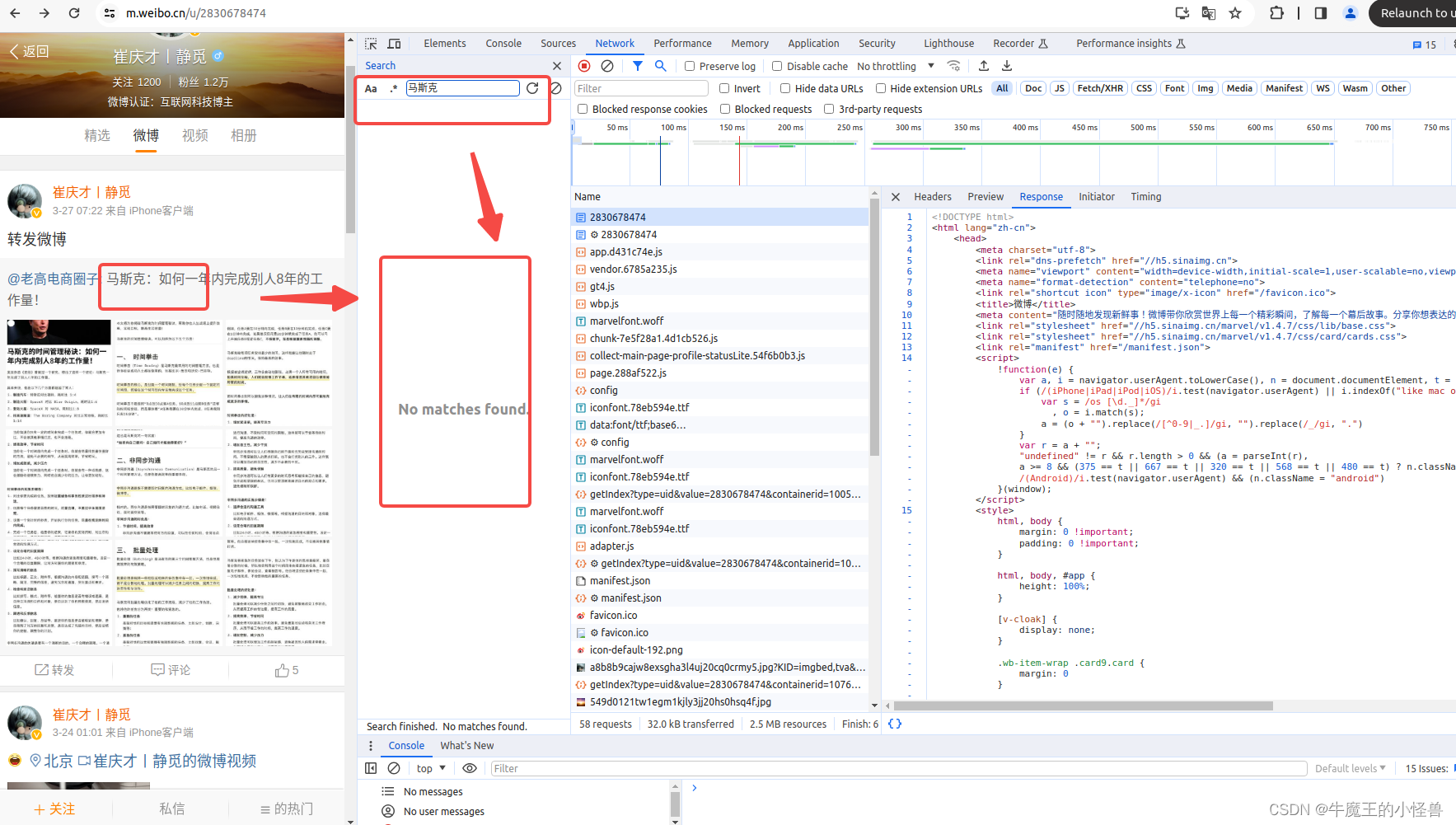Check 3rd-party requests
The height and width of the screenshot is (825, 1456).
(x=830, y=109)
